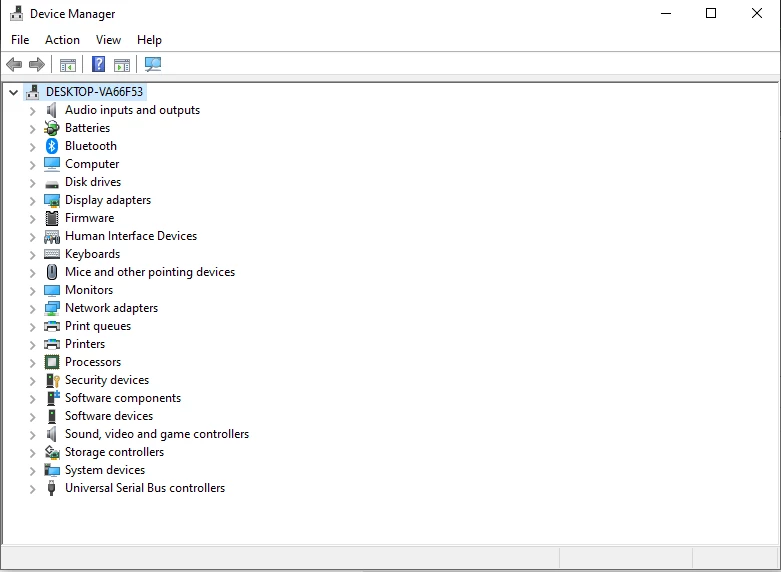Click the Network adapters icon

tap(52, 308)
